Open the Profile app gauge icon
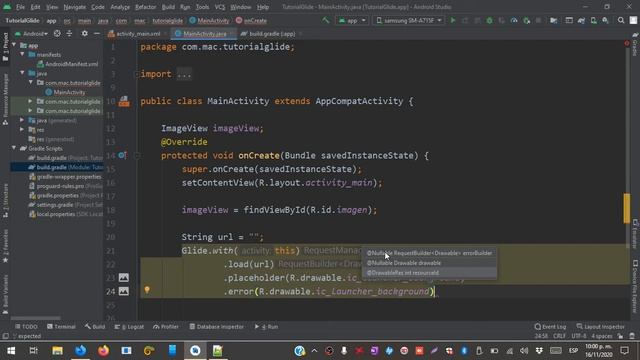Image resolution: width=640 pixels, height=360 pixels. click(x=514, y=20)
